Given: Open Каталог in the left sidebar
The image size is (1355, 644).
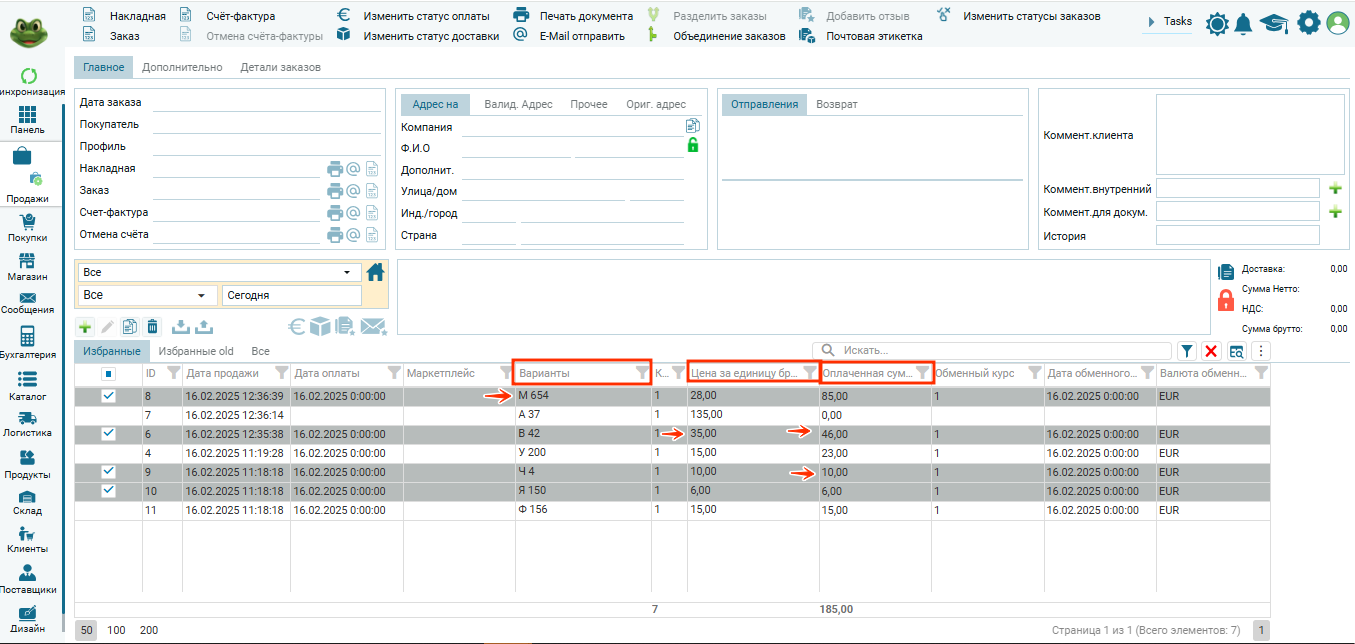Looking at the screenshot, I should pyautogui.click(x=28, y=387).
